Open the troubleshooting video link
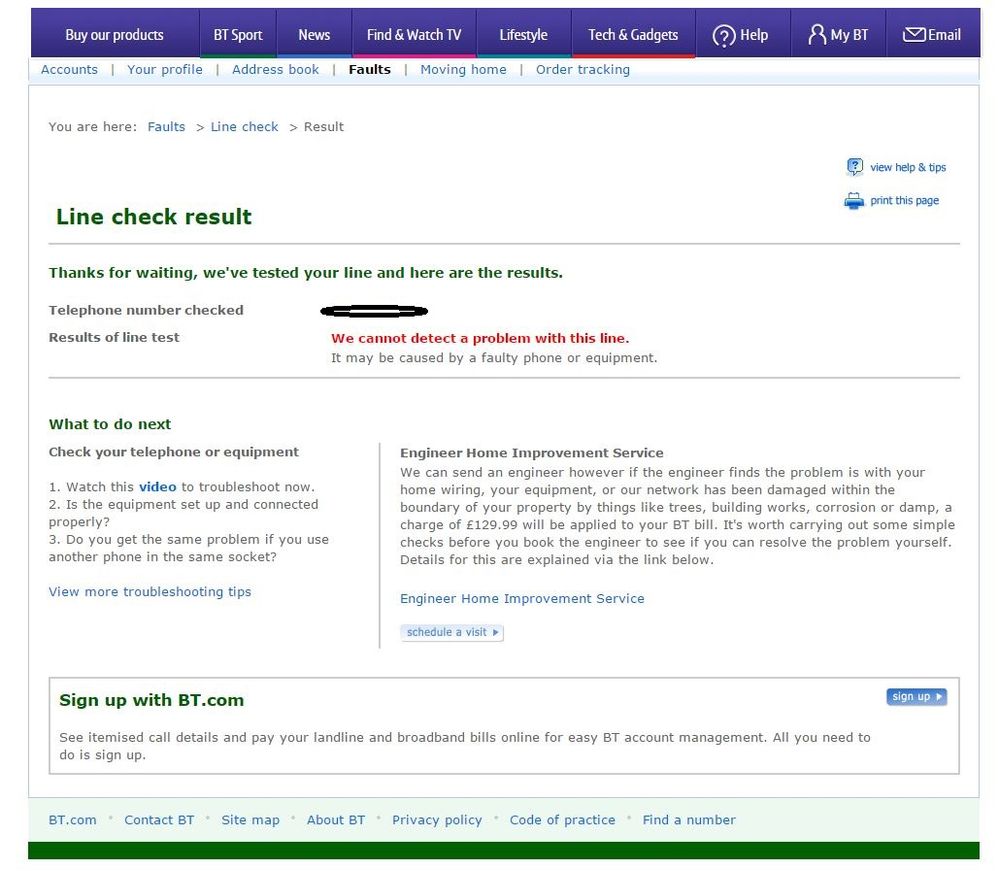Image resolution: width=999 pixels, height=871 pixels. (157, 487)
